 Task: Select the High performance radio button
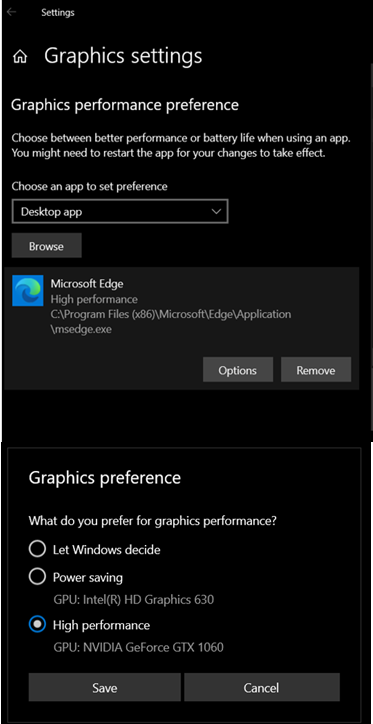click(37, 625)
